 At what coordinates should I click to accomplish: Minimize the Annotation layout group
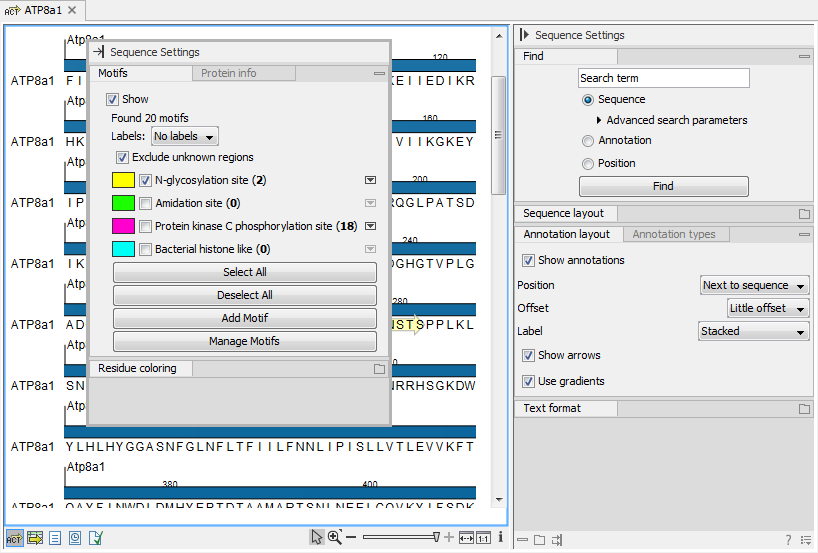804,235
